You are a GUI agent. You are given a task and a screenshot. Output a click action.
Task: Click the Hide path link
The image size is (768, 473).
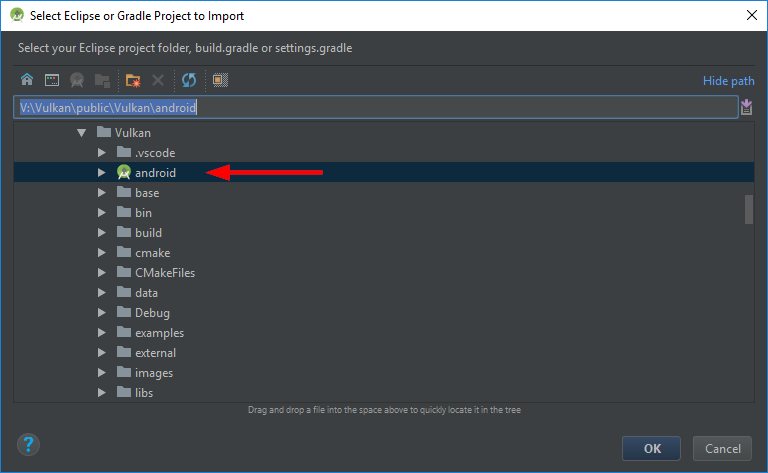728,81
